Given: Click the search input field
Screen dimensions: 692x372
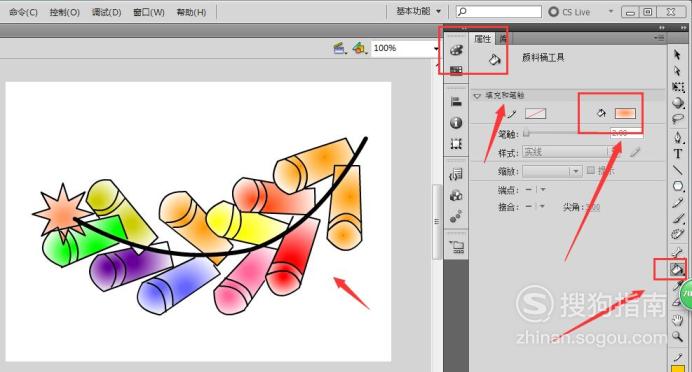Looking at the screenshot, I should pos(499,11).
